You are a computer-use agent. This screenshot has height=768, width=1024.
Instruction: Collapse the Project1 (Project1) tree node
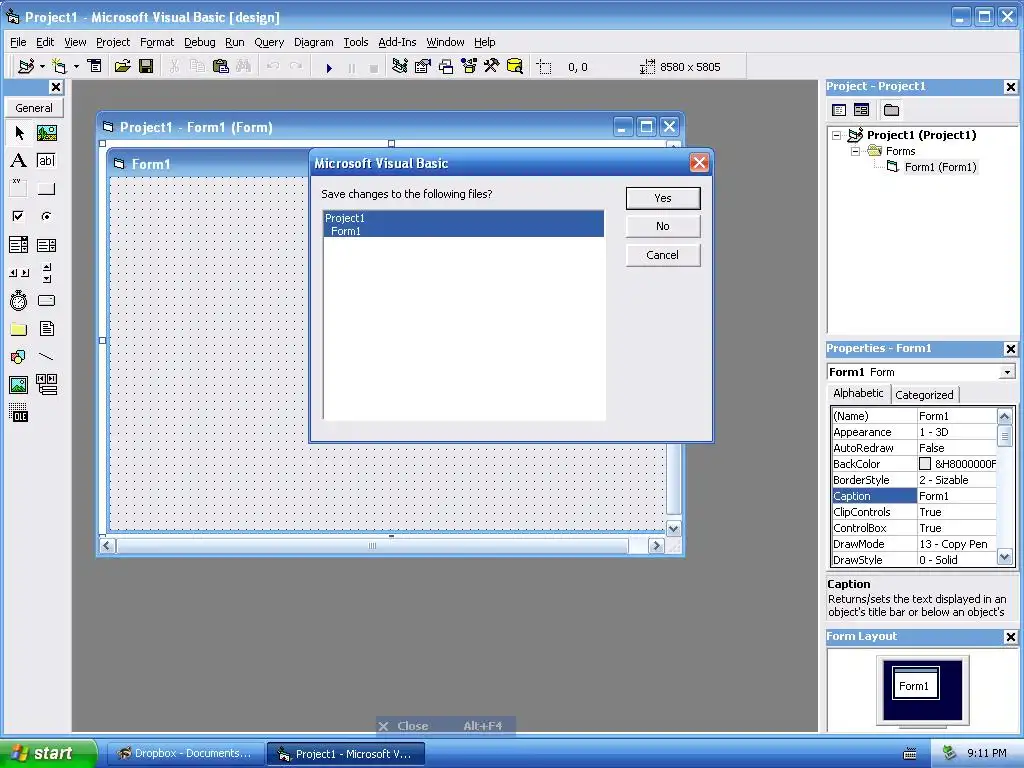[836, 135]
